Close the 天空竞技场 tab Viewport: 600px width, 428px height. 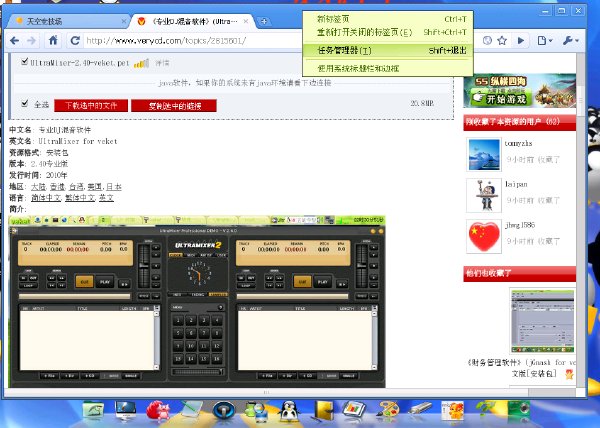[124, 21]
